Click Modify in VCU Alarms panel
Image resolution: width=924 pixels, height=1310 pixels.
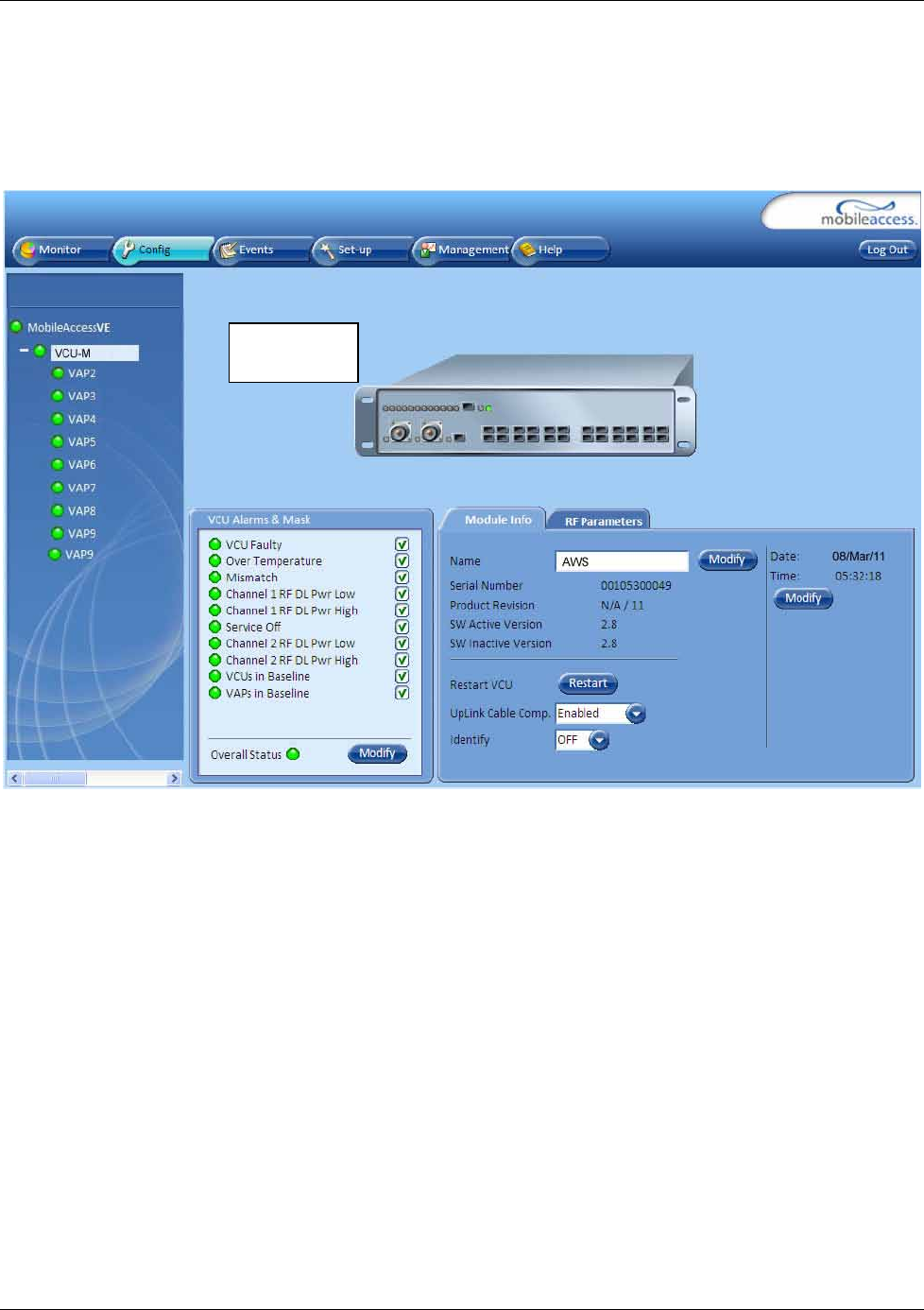(x=378, y=753)
